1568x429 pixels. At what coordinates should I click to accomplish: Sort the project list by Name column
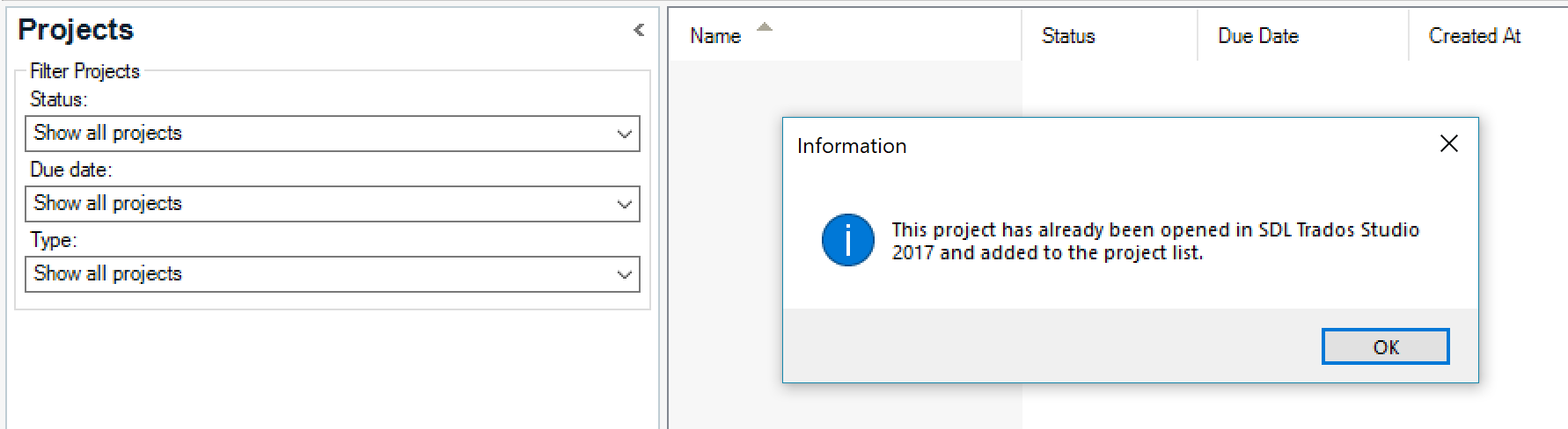pyautogui.click(x=715, y=36)
